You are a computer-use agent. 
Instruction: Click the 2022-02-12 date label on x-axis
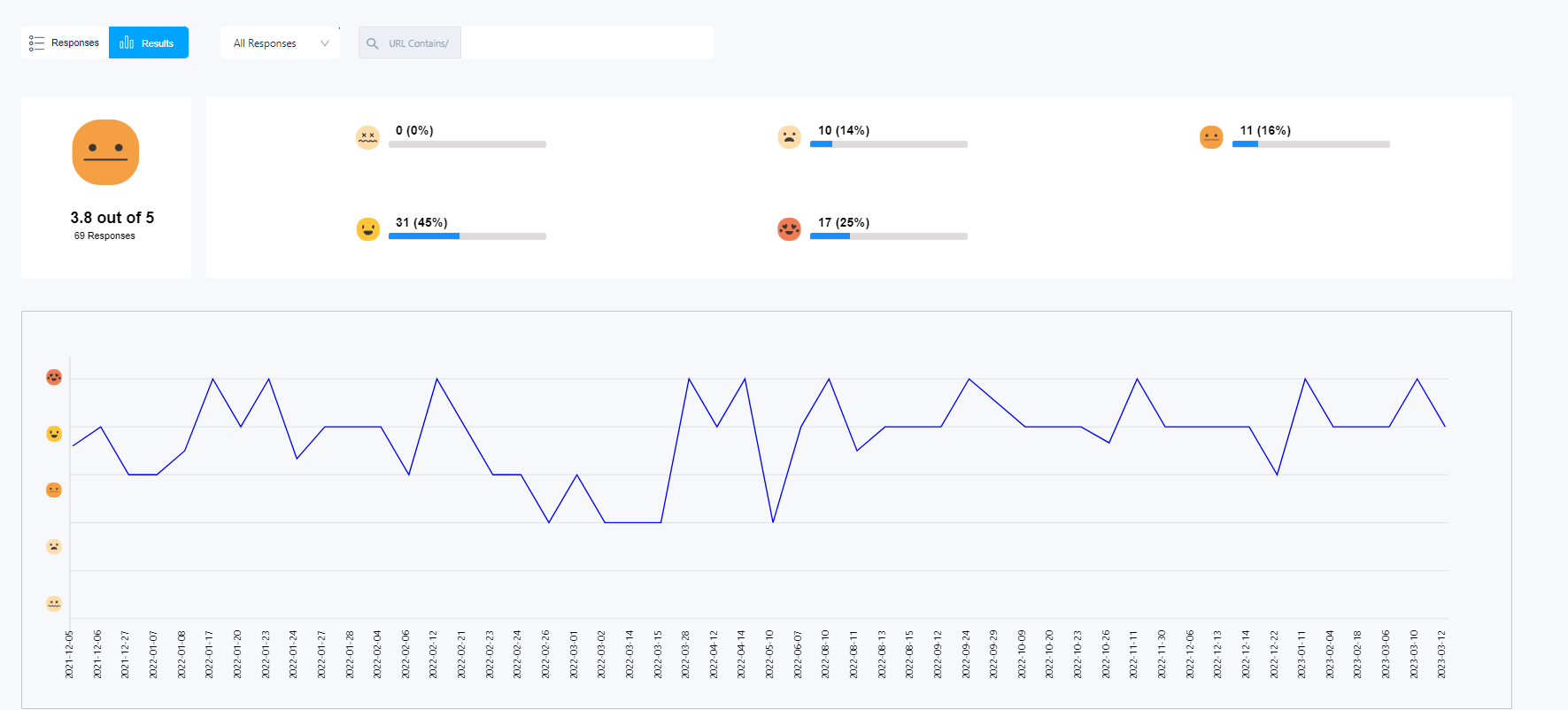click(x=434, y=655)
